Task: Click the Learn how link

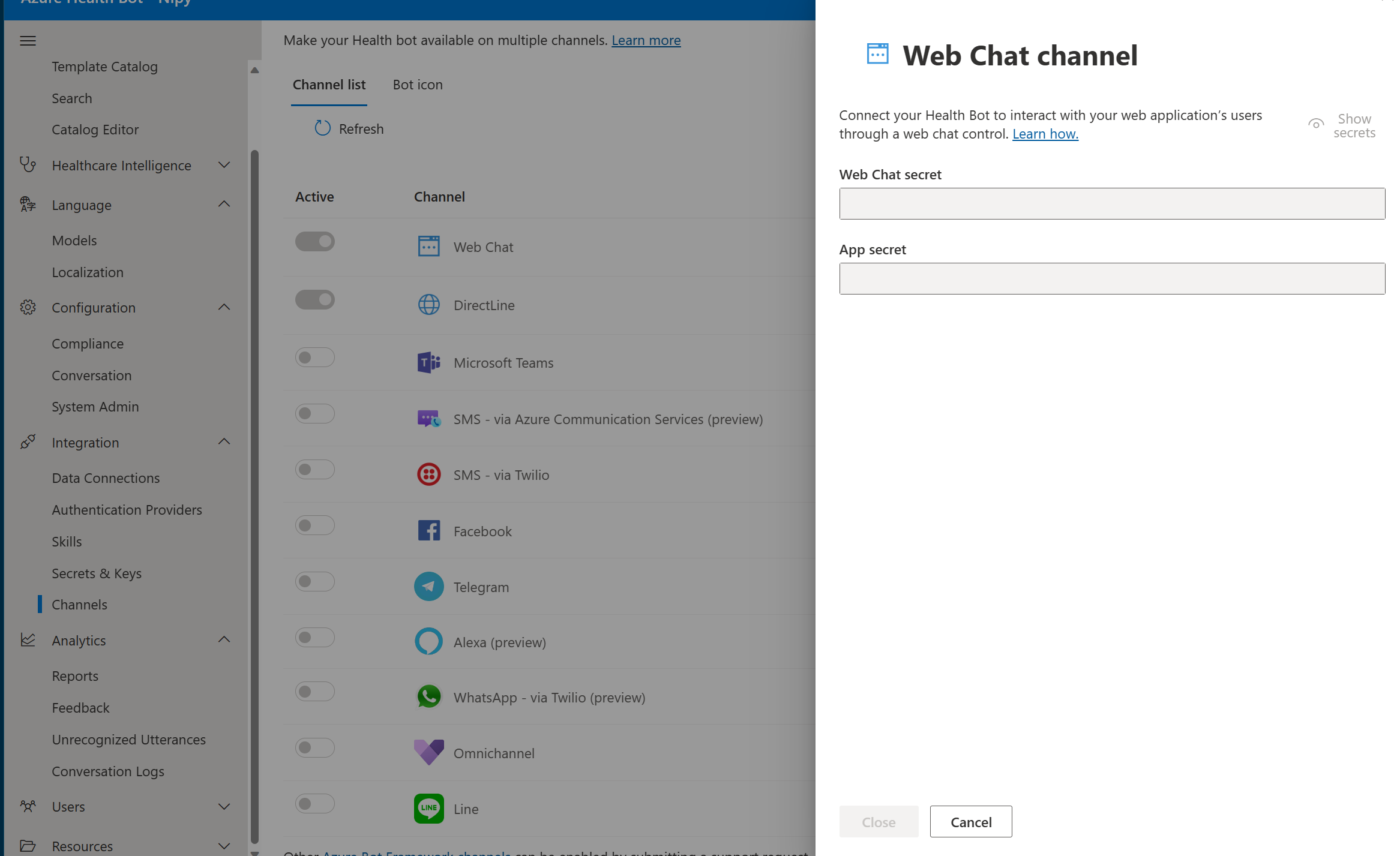Action: [x=1044, y=134]
